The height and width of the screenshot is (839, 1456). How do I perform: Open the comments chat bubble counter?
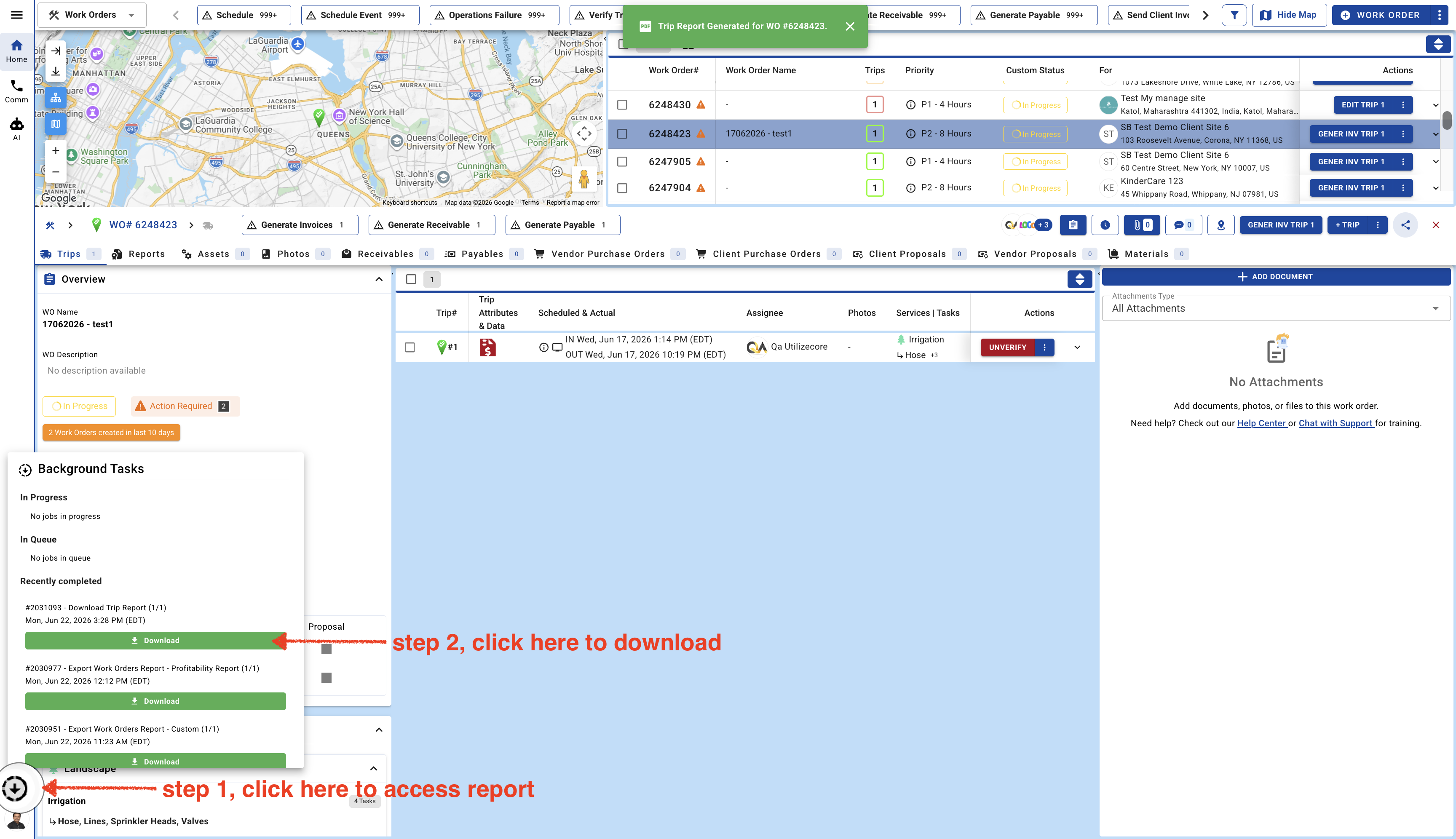point(1183,225)
